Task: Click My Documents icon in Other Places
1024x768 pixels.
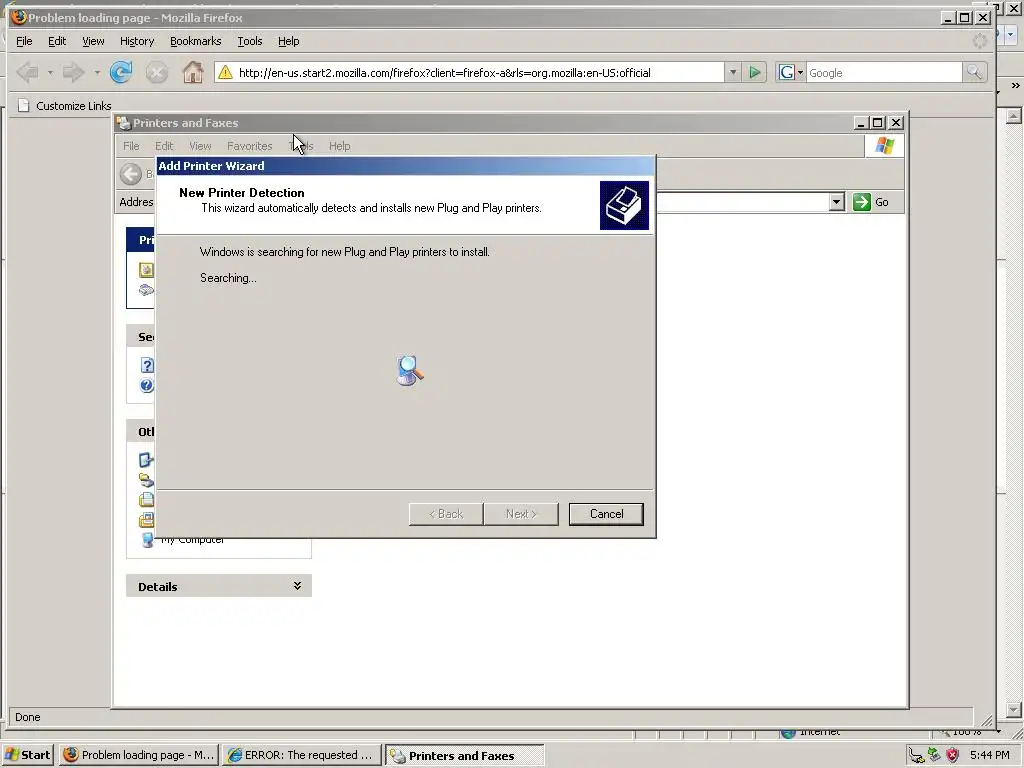Action: (146, 500)
